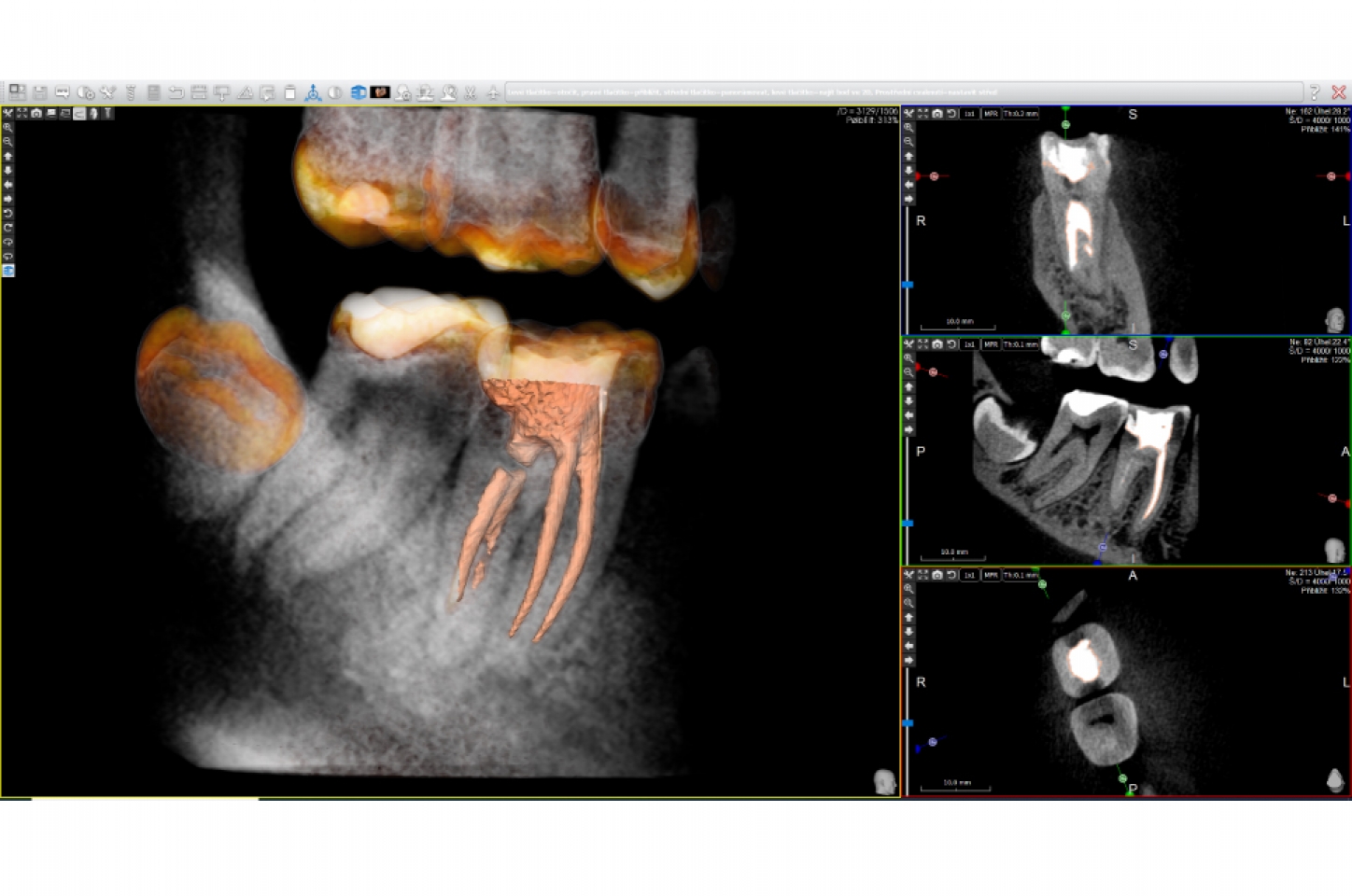This screenshot has height=896, width=1352.
Task: Toggle the blue 3D rendering mode at toolbar bottom
Action: [x=8, y=272]
